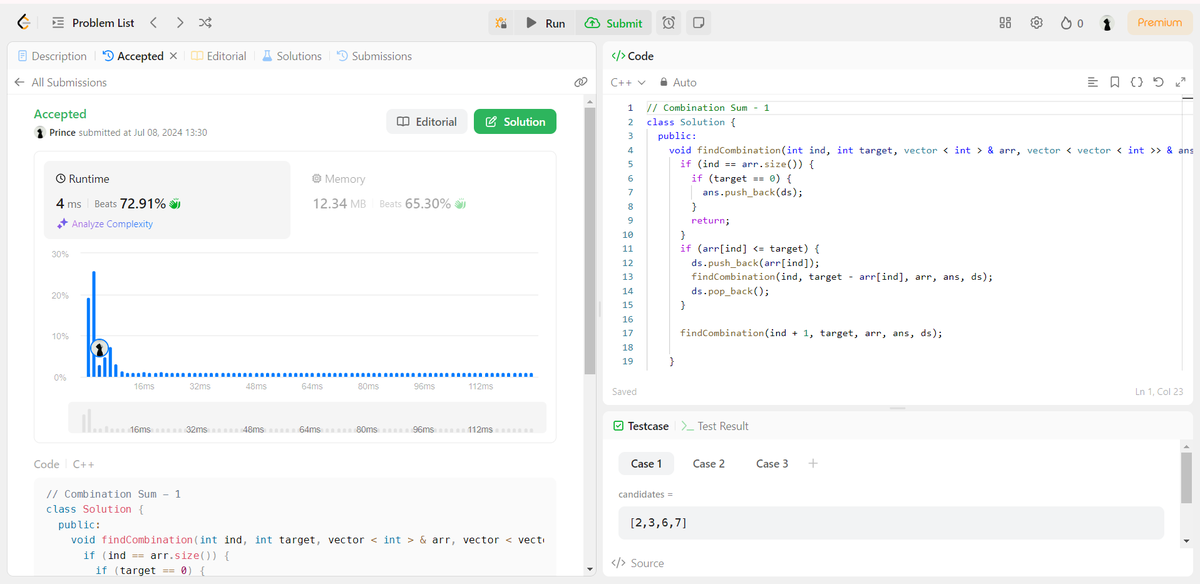The height and width of the screenshot is (584, 1200).
Task: Open the layout grid icon
Action: [x=1006, y=23]
